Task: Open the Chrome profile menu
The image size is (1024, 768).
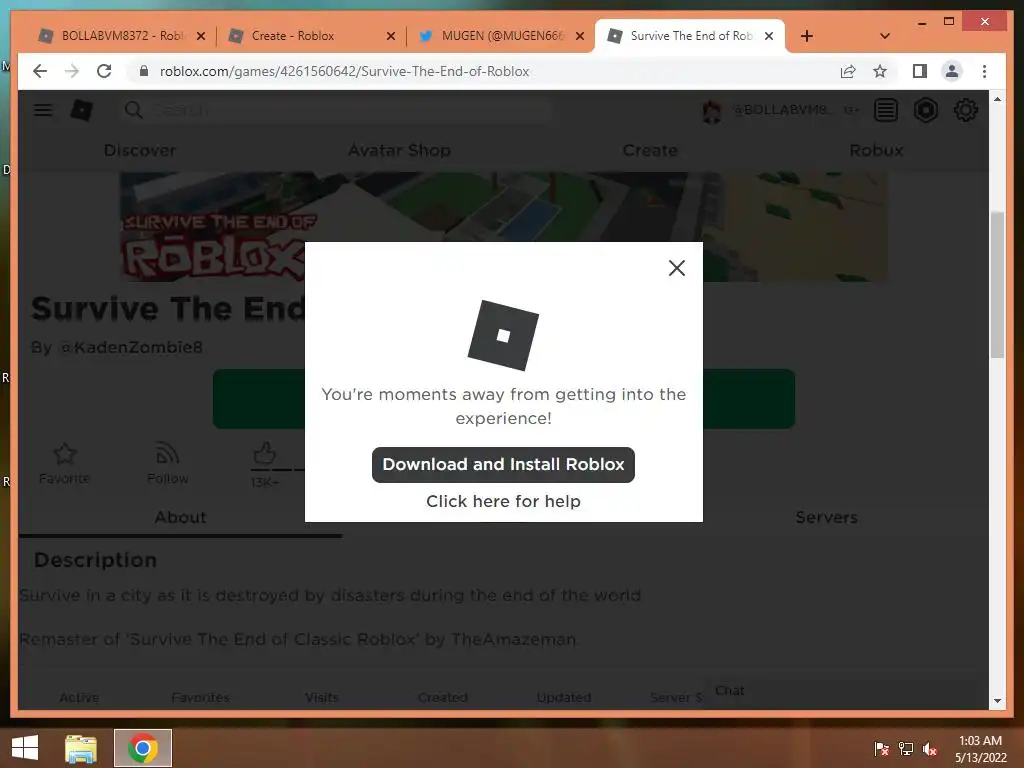Action: (x=952, y=71)
